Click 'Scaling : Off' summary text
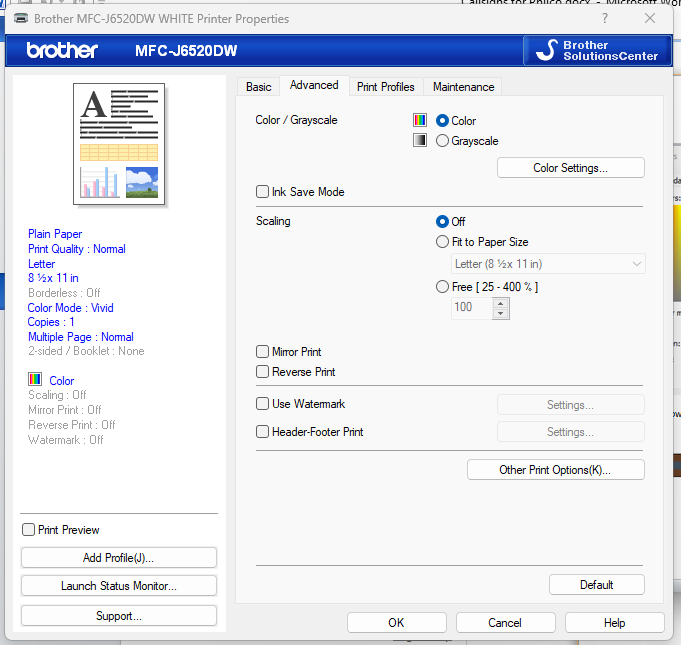Viewport: 681px width, 645px height. (x=57, y=394)
